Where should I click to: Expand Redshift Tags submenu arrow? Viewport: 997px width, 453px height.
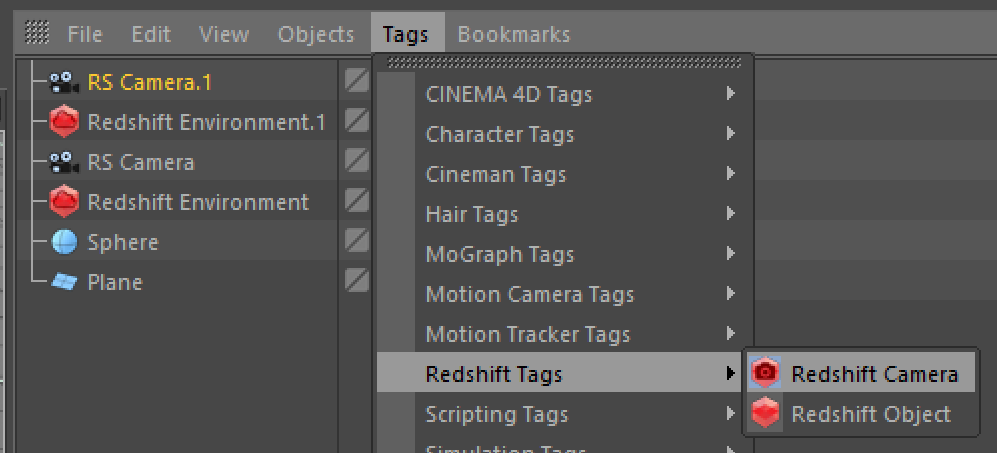[731, 373]
